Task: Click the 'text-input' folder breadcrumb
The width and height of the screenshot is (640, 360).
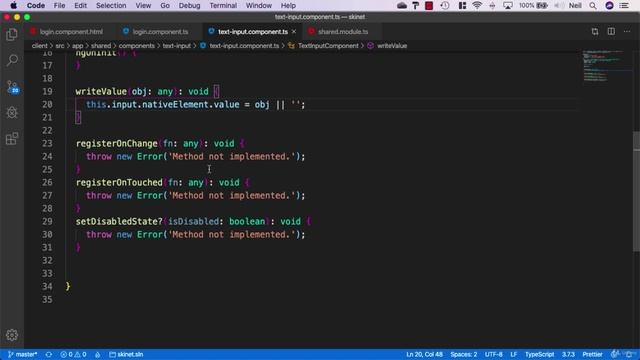Action: click(x=177, y=46)
